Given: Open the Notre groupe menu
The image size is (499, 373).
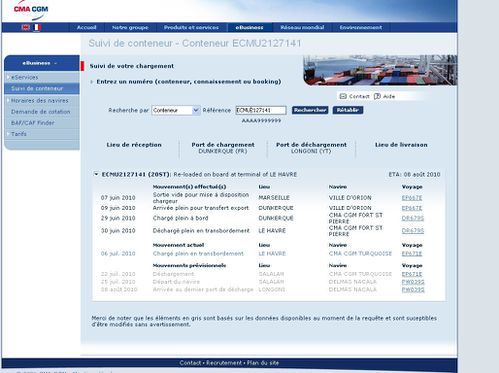Looking at the screenshot, I should pos(130,27).
